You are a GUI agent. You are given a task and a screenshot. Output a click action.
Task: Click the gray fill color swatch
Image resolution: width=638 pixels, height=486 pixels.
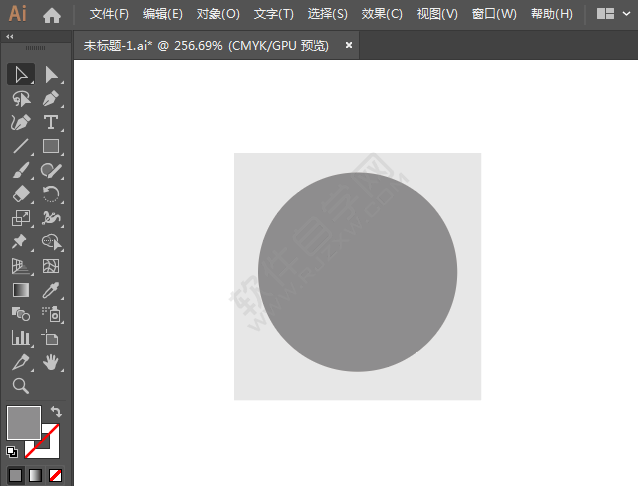pyautogui.click(x=24, y=423)
